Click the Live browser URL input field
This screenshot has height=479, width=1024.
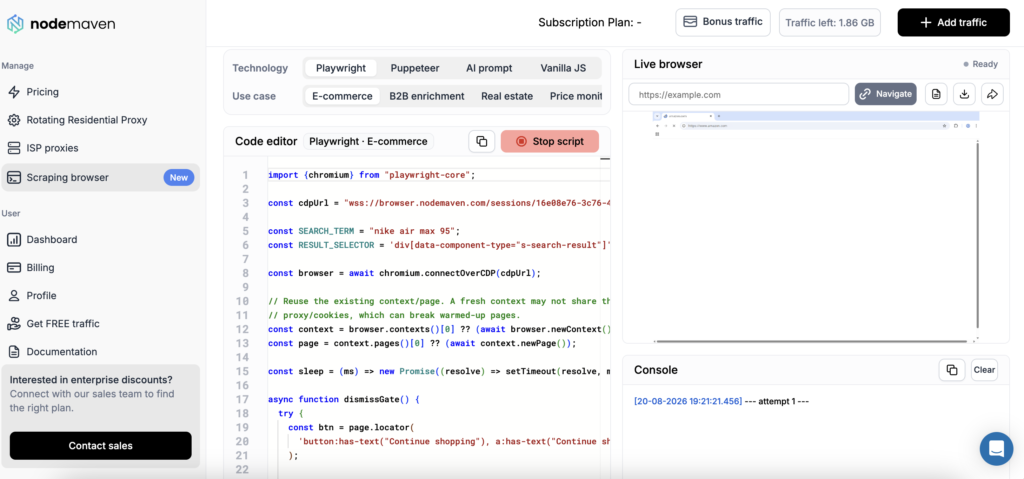(x=739, y=94)
